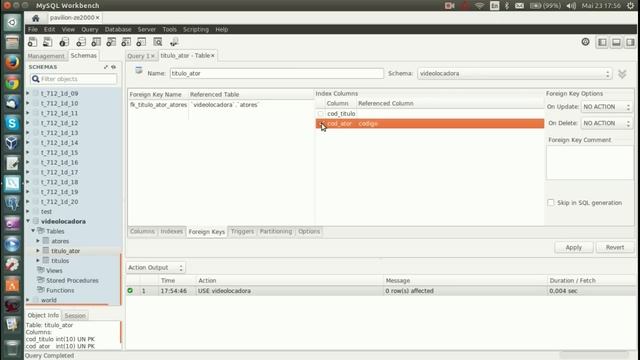Open the Scripting menu
The width and height of the screenshot is (640, 360).
[x=196, y=29]
